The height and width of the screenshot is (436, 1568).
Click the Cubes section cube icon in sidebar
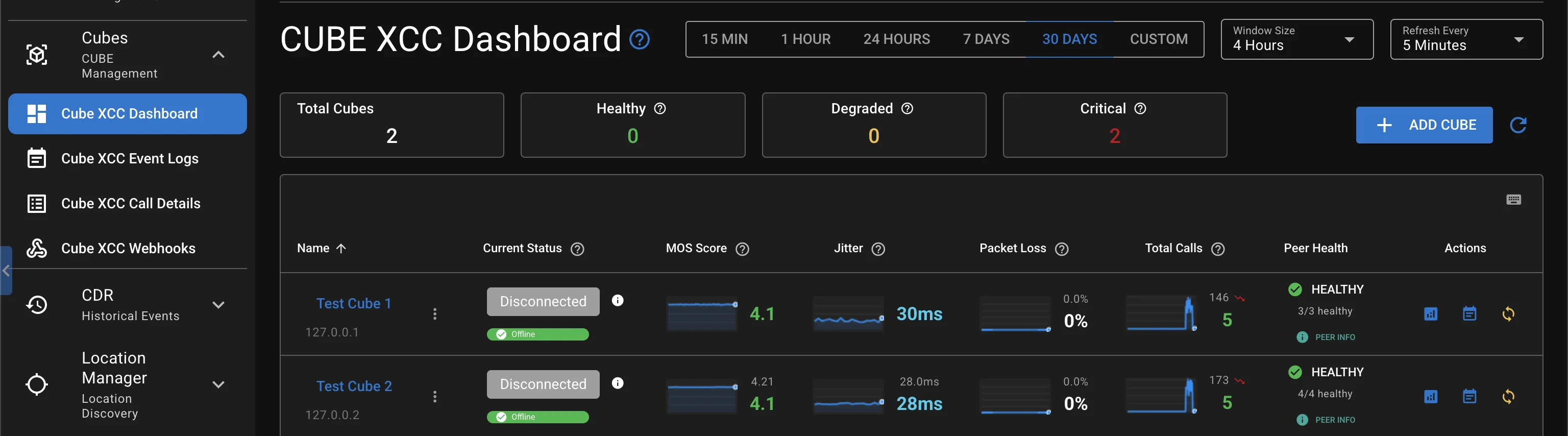pos(37,55)
